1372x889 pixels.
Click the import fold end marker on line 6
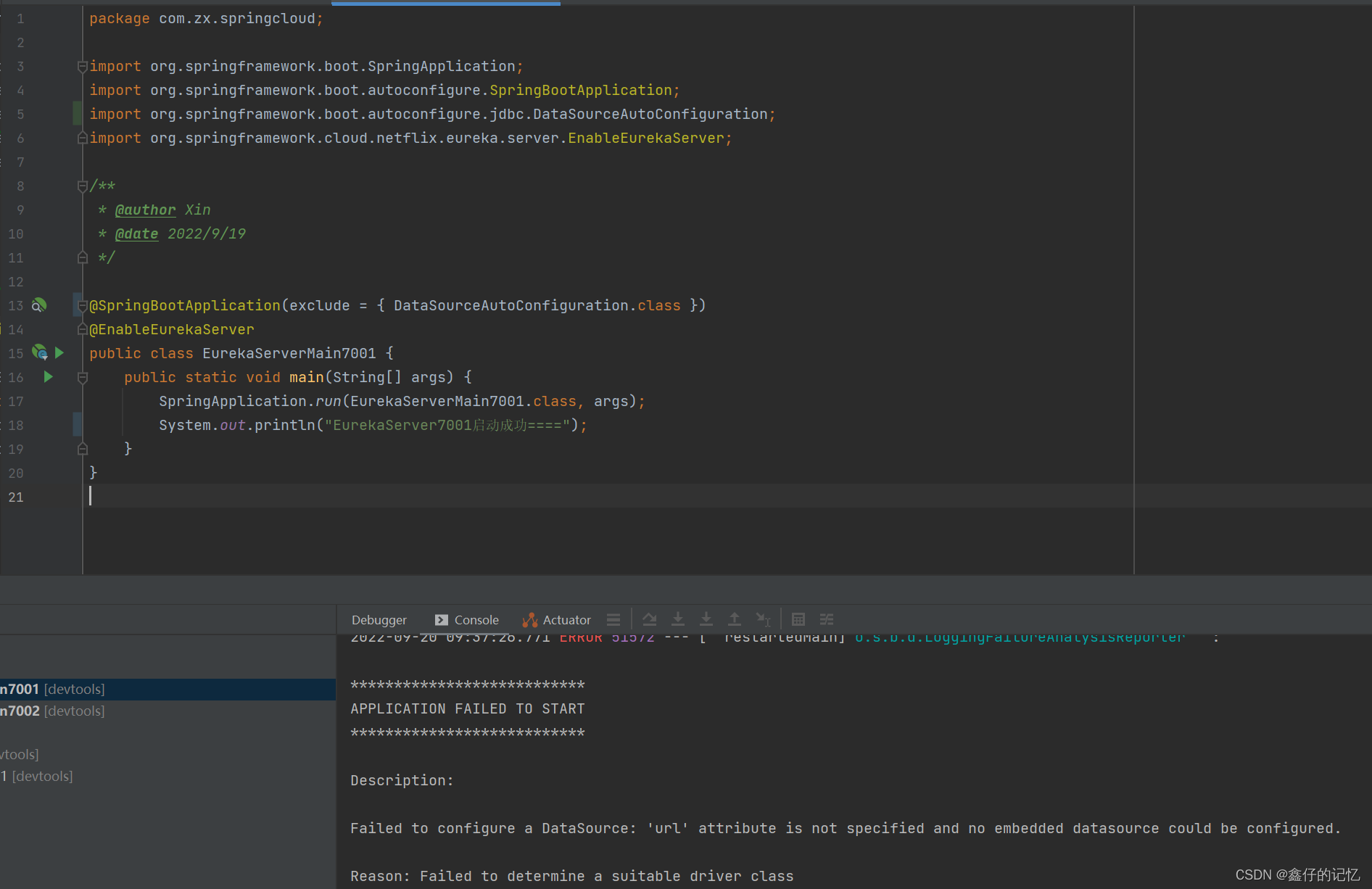[x=83, y=138]
